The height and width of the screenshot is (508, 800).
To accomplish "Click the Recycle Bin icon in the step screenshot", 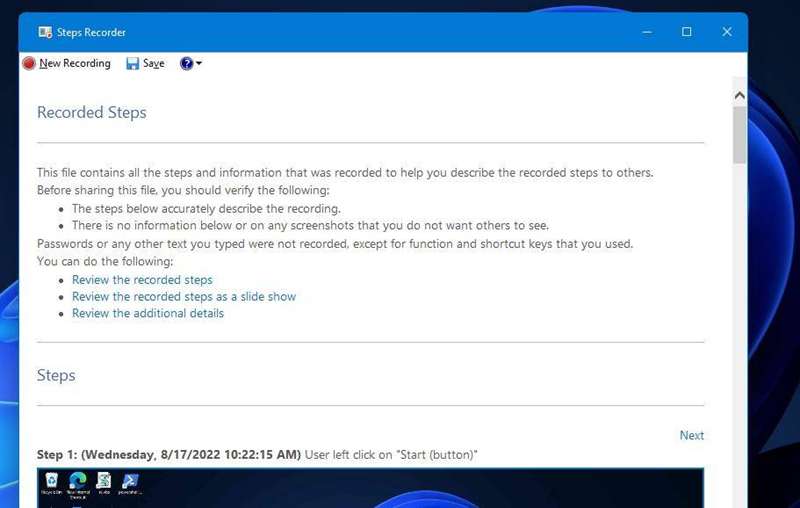I will (x=50, y=482).
